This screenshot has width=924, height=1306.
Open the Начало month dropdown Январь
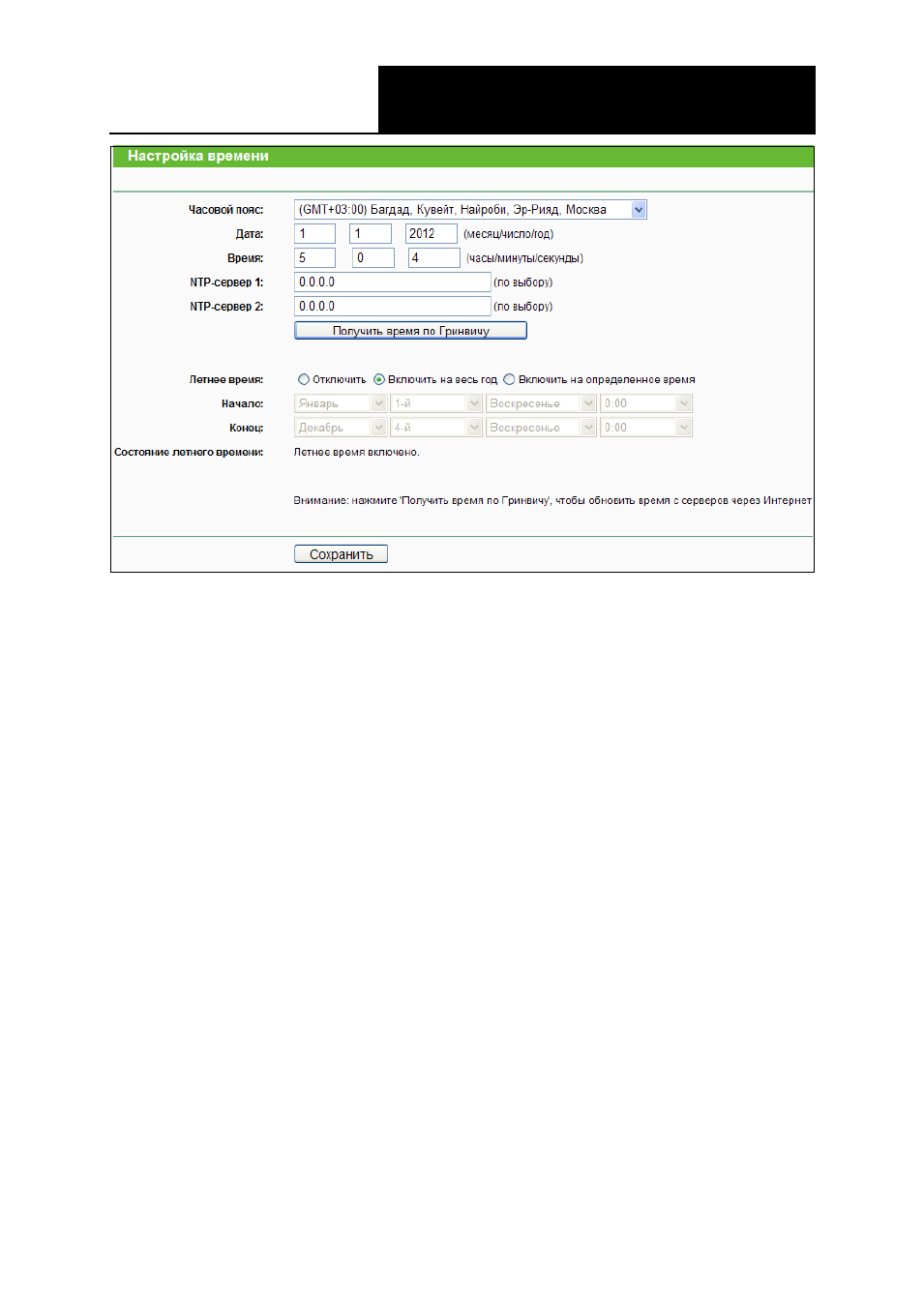[340, 403]
